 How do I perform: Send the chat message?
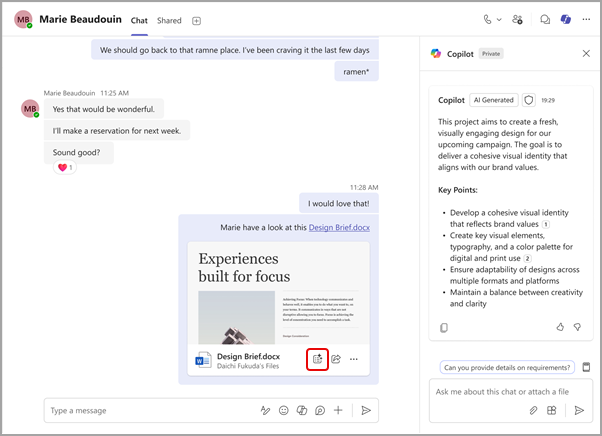click(366, 410)
